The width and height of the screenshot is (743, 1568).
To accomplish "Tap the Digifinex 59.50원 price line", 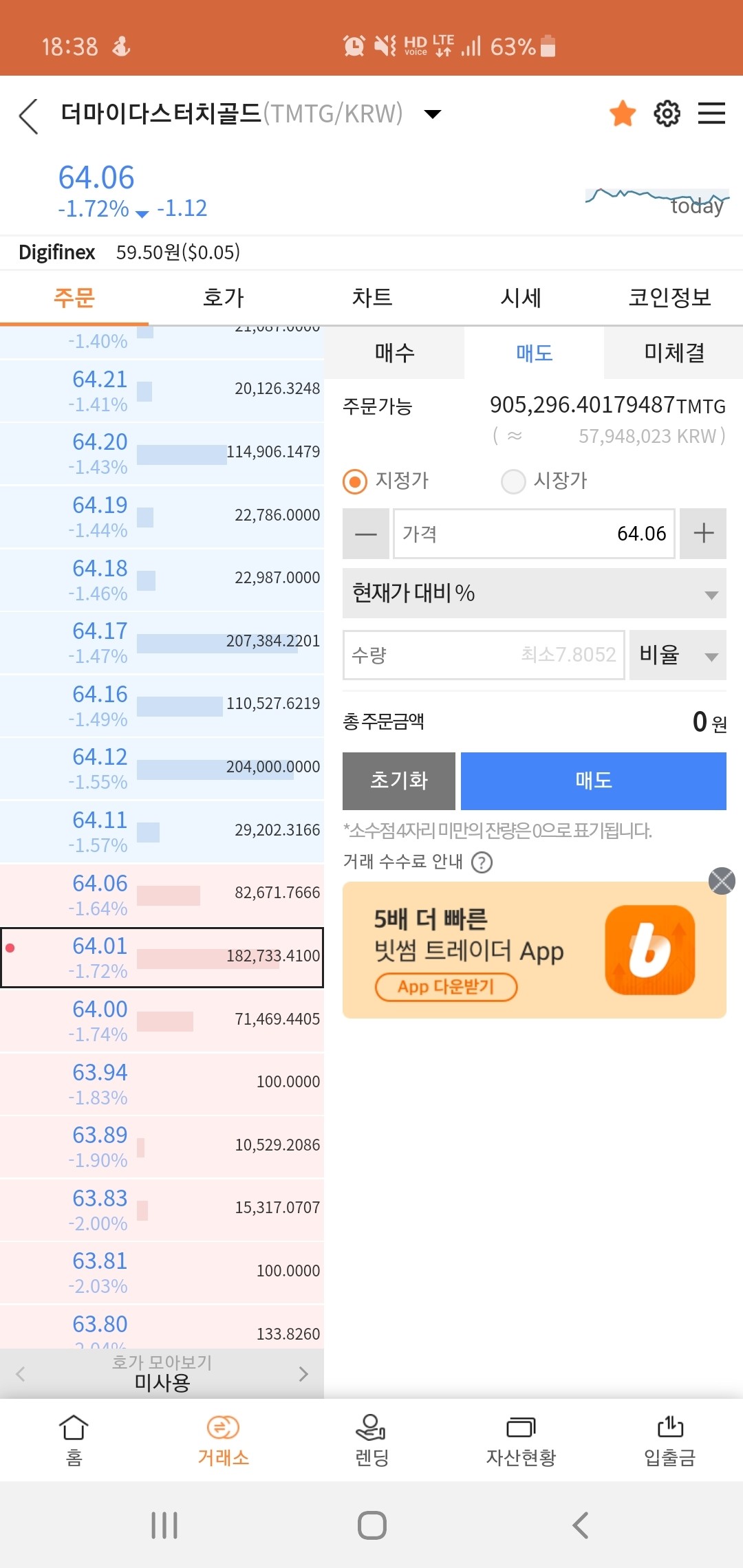I will point(129,252).
